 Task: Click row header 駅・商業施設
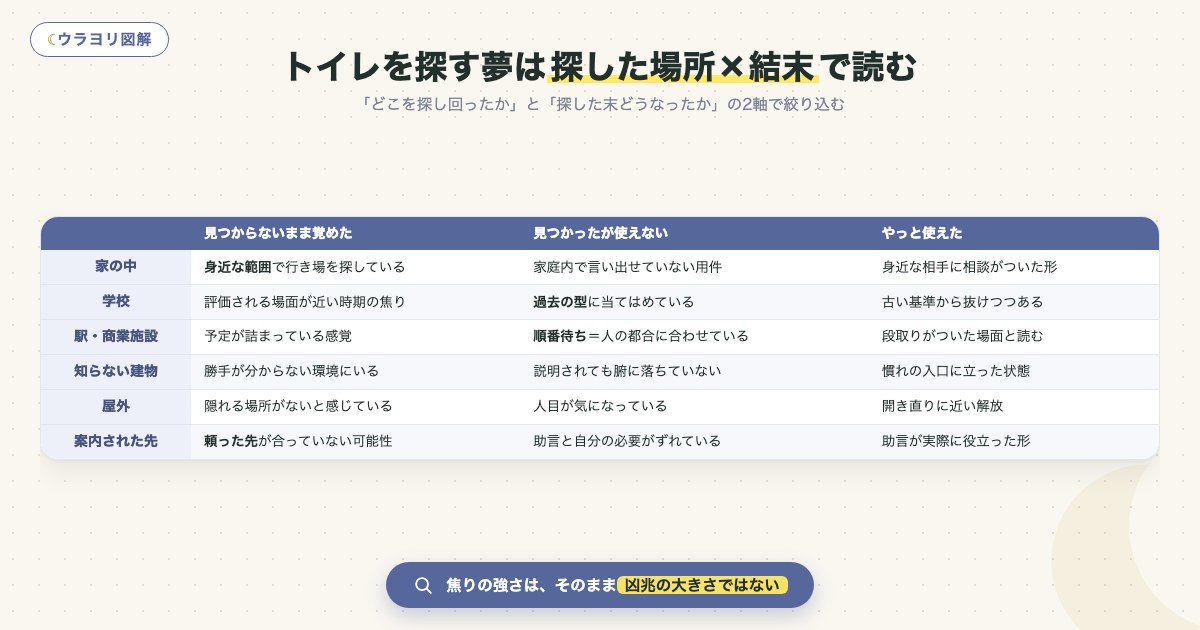pos(116,337)
